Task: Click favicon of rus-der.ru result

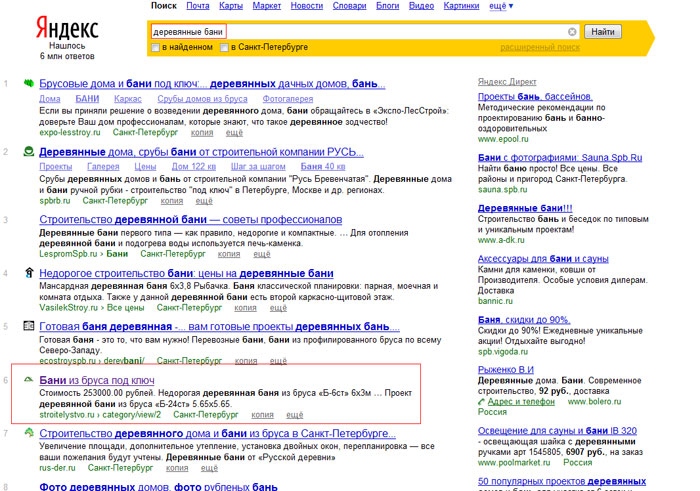Action: (29, 432)
